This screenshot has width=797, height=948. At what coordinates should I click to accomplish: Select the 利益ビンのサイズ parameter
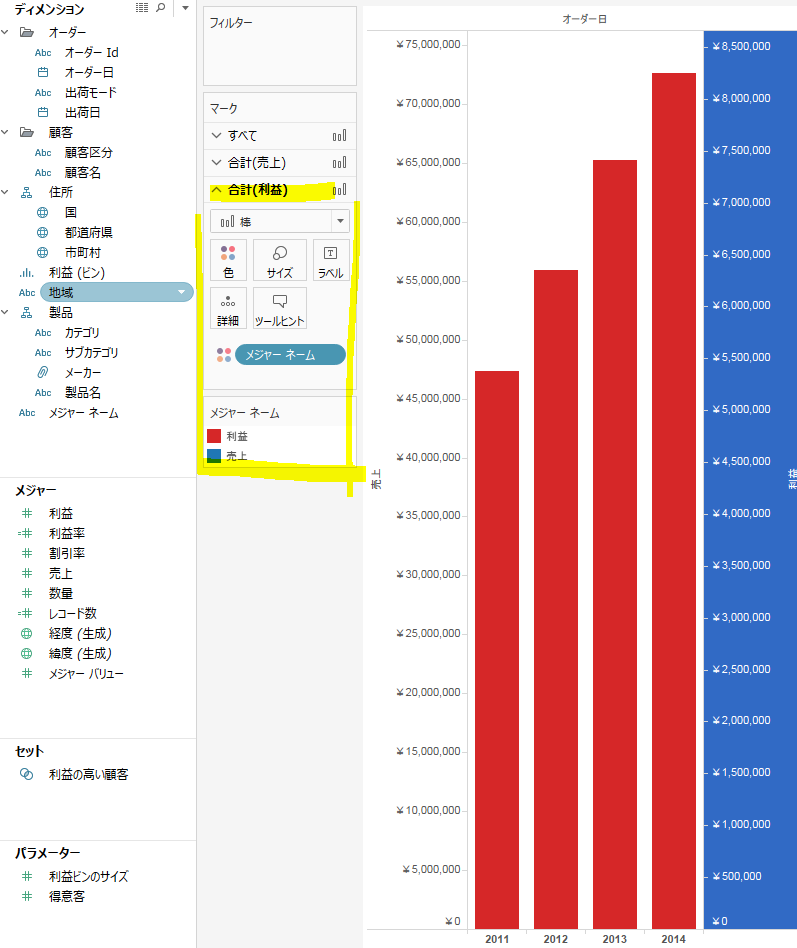(88, 876)
